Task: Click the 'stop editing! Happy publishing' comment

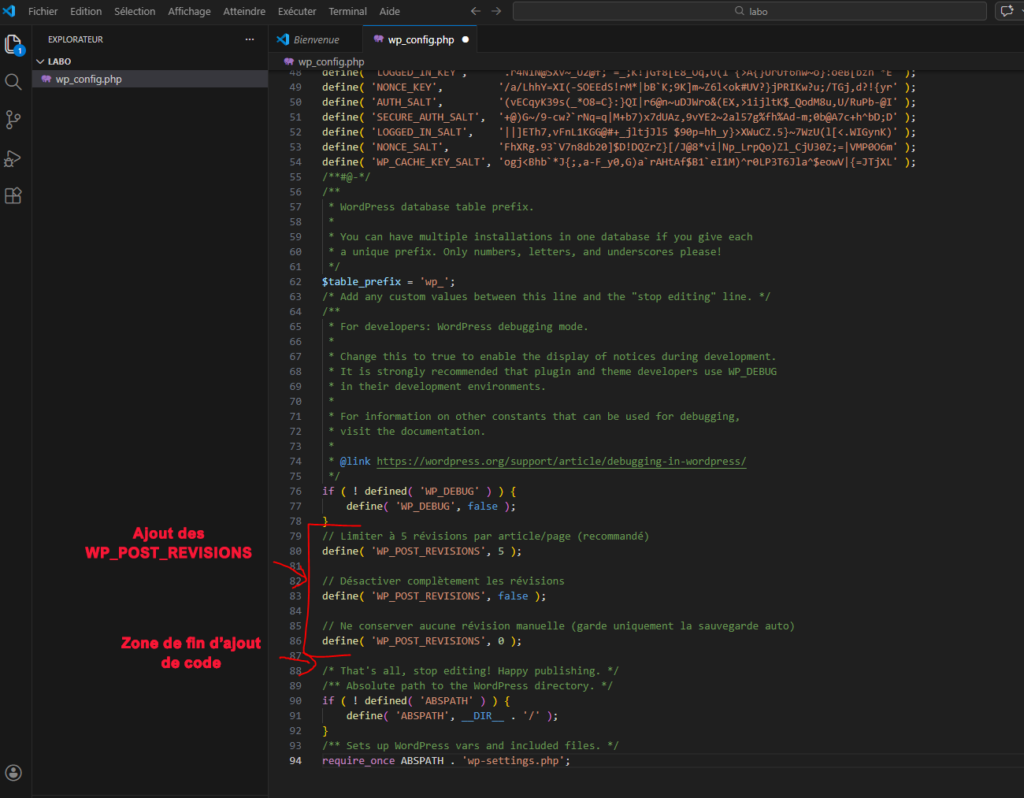Action: 470,671
